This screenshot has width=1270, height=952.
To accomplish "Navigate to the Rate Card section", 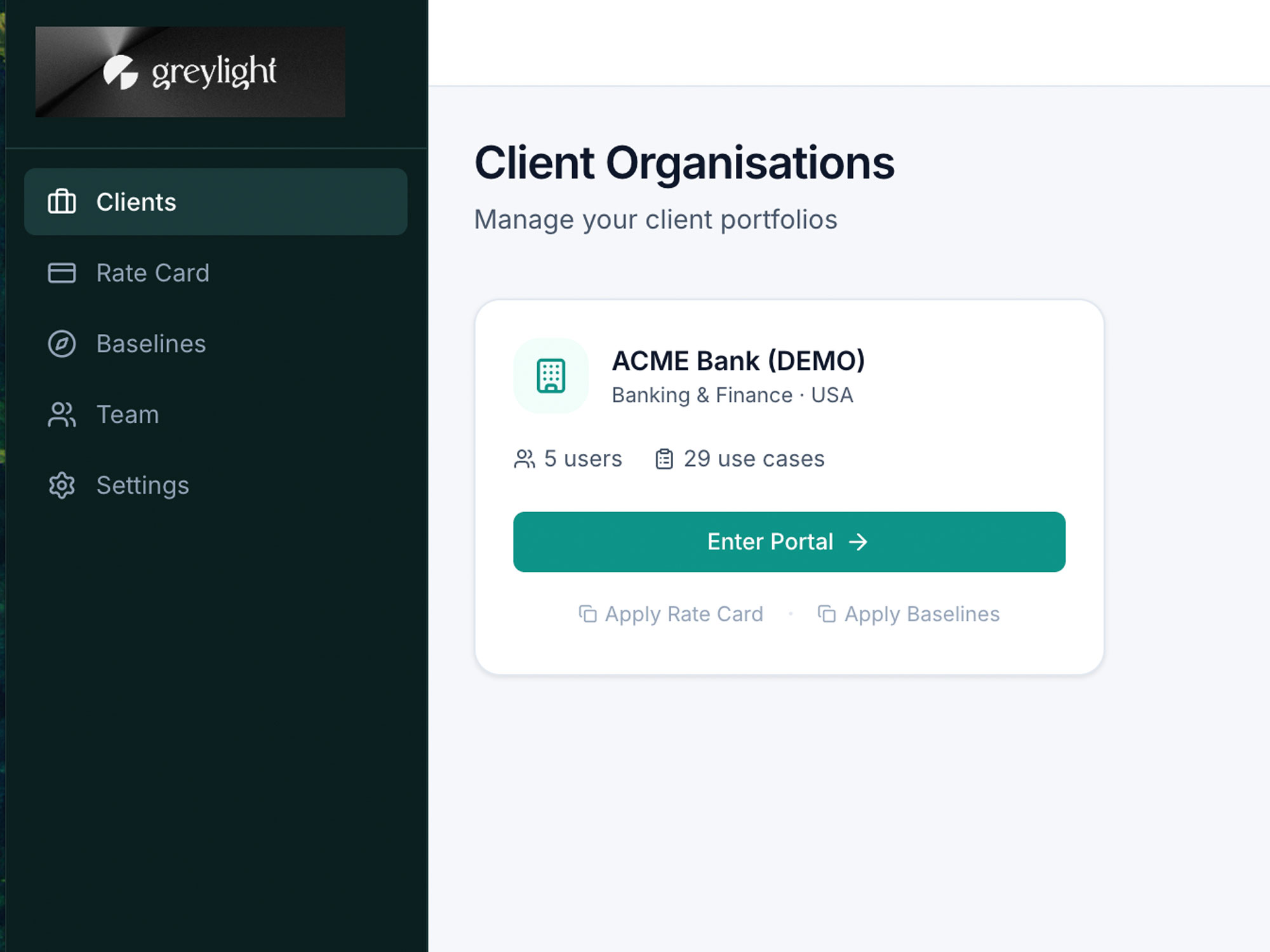I will click(152, 273).
